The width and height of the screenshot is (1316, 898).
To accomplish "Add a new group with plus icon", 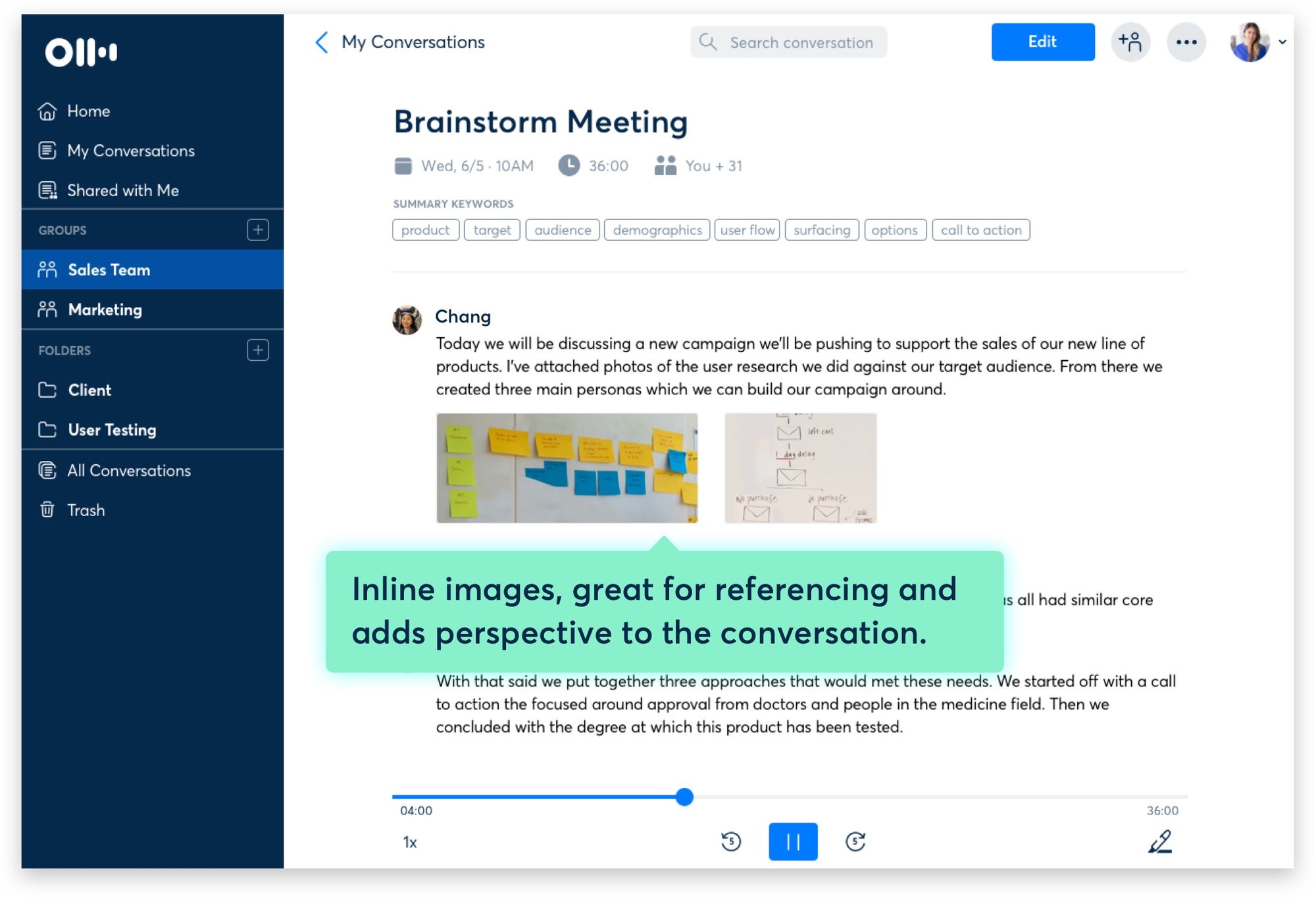I will [x=257, y=230].
